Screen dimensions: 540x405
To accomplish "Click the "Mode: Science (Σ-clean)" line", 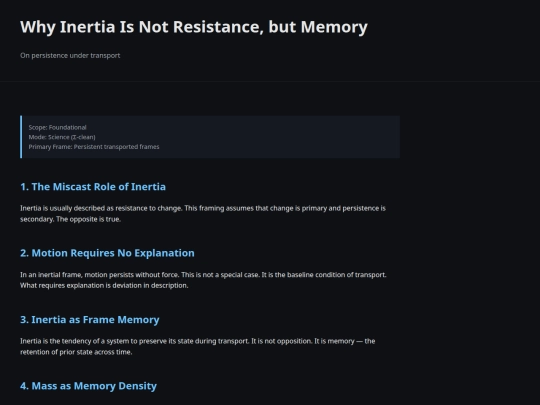I will (62, 137).
